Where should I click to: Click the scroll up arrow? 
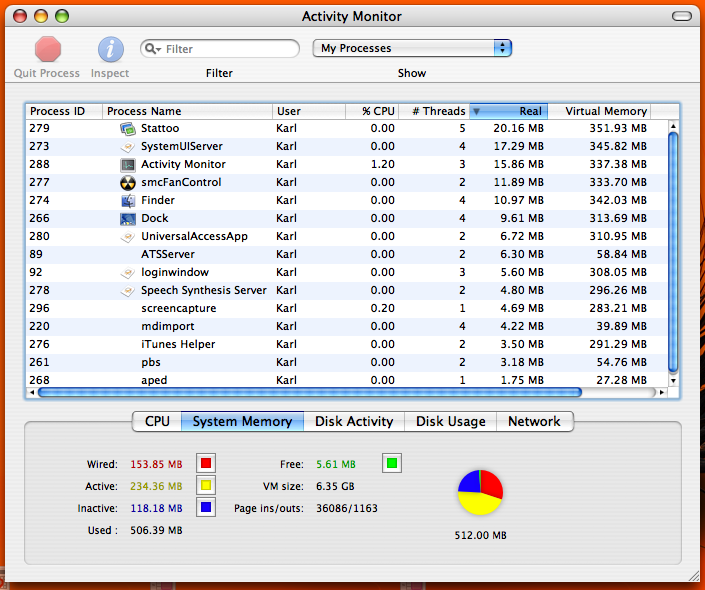(x=673, y=126)
